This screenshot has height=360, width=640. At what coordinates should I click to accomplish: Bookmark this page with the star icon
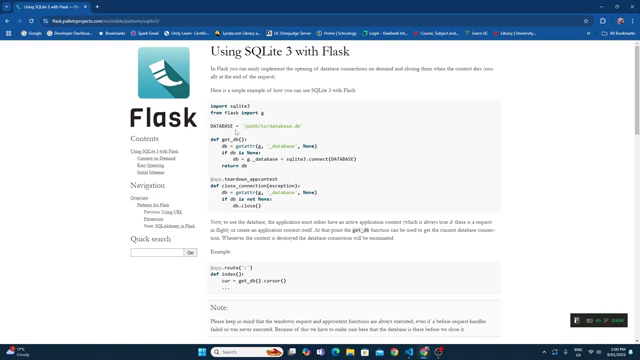(586, 21)
